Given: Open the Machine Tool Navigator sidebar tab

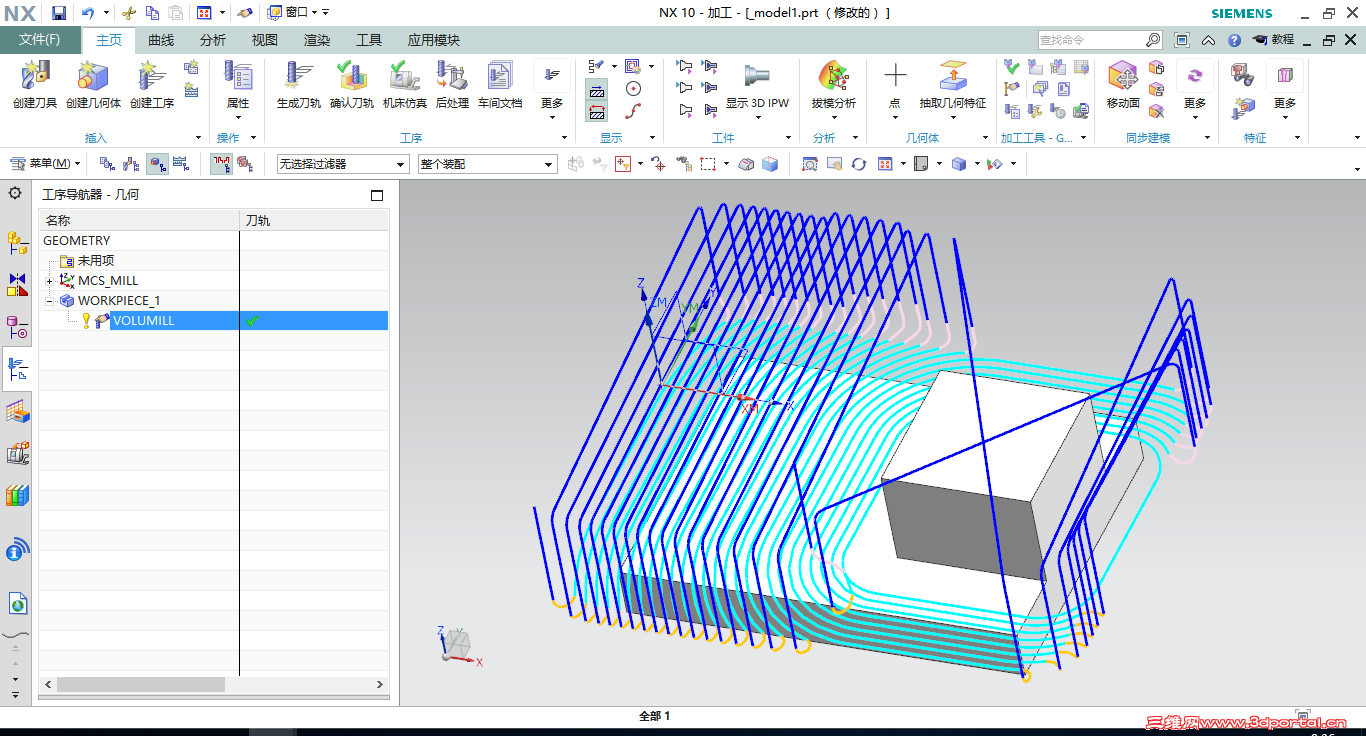Looking at the screenshot, I should click(17, 453).
